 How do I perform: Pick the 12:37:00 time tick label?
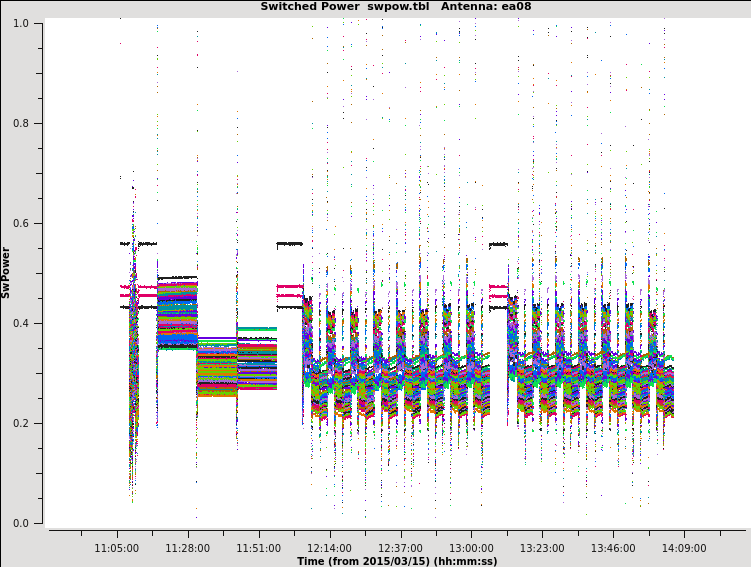coord(400,548)
